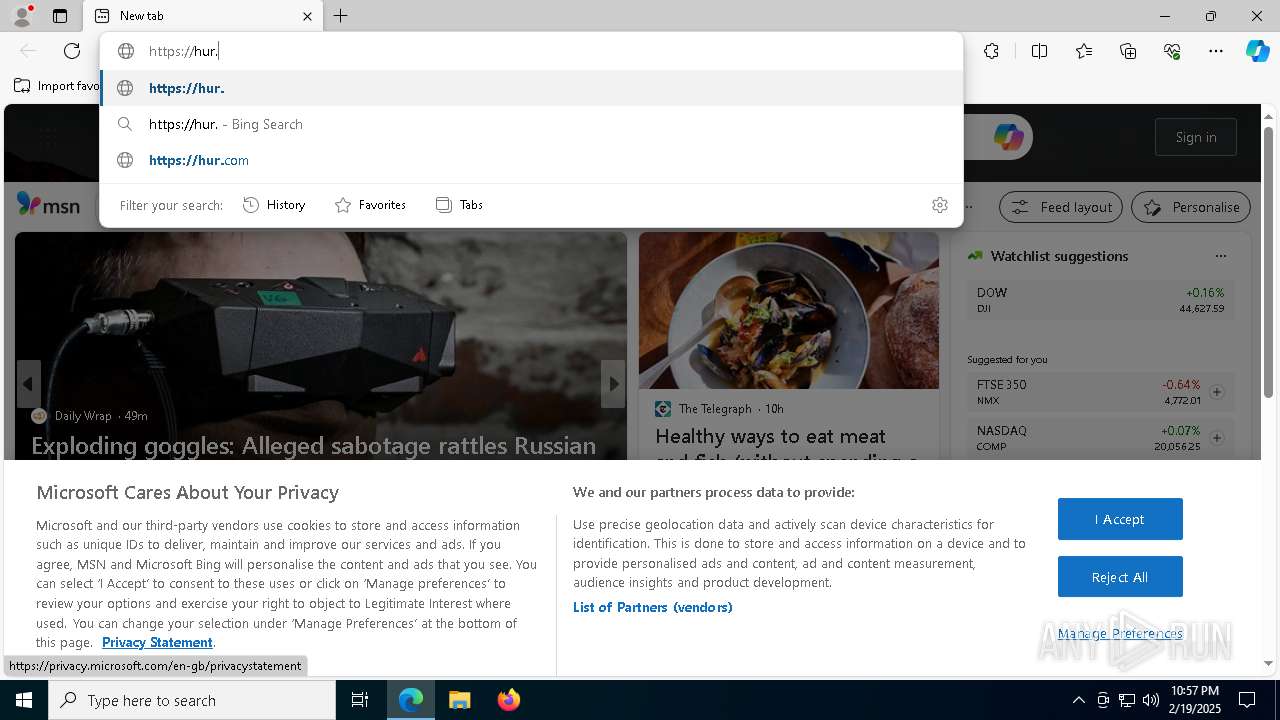Open address bar search settings gear
Viewport: 1280px width, 720px height.
tap(940, 205)
